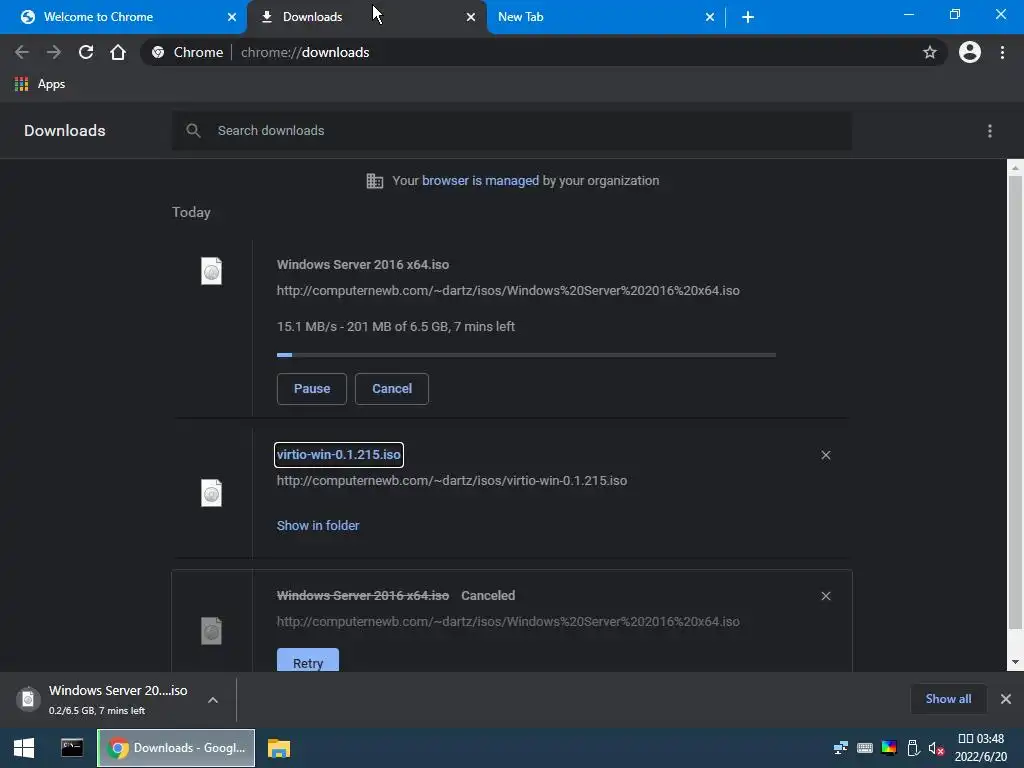
Task: Click the Chrome Downloads taskbar button
Action: coord(176,748)
